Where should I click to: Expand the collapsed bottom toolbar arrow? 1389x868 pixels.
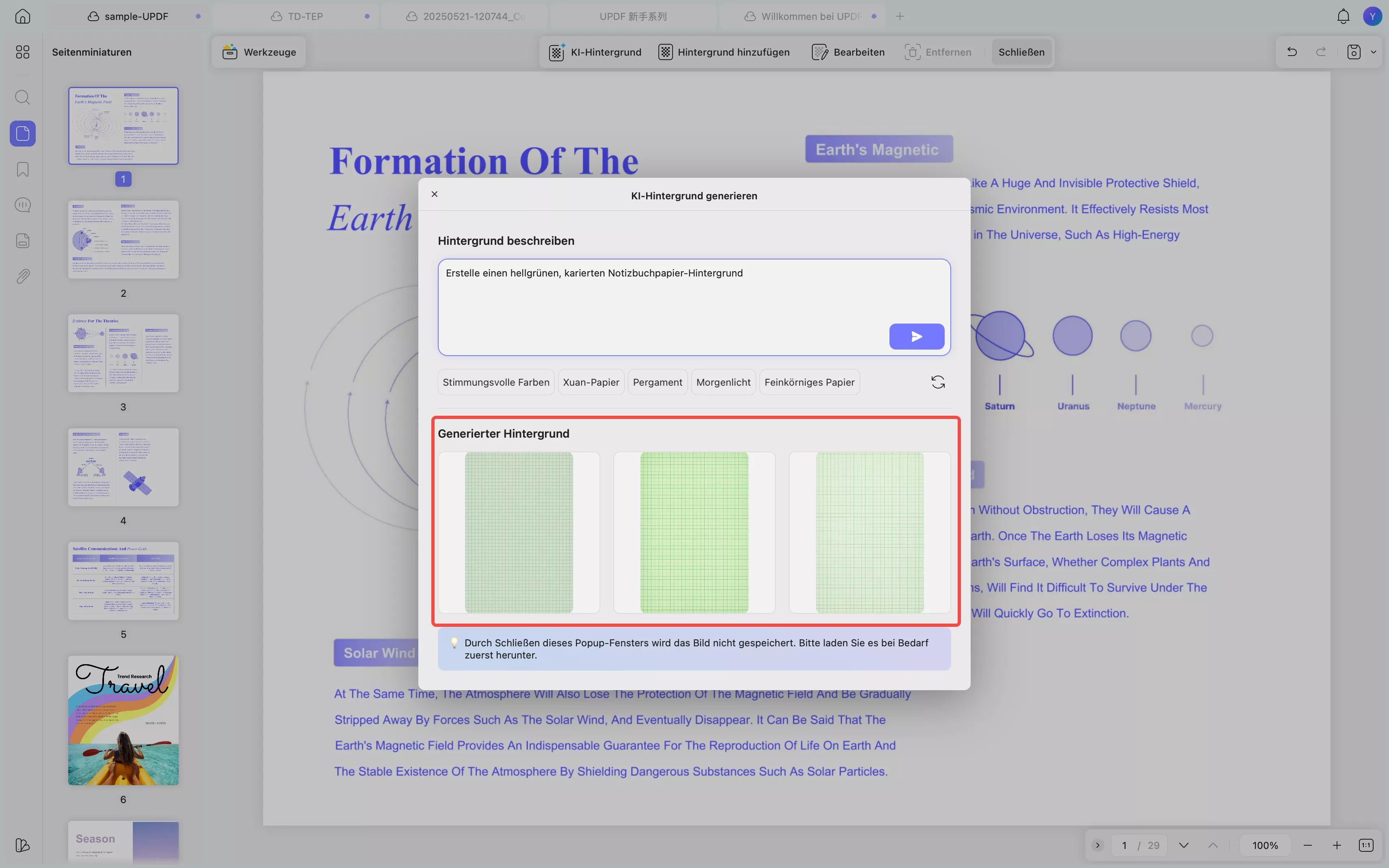pyautogui.click(x=1097, y=845)
